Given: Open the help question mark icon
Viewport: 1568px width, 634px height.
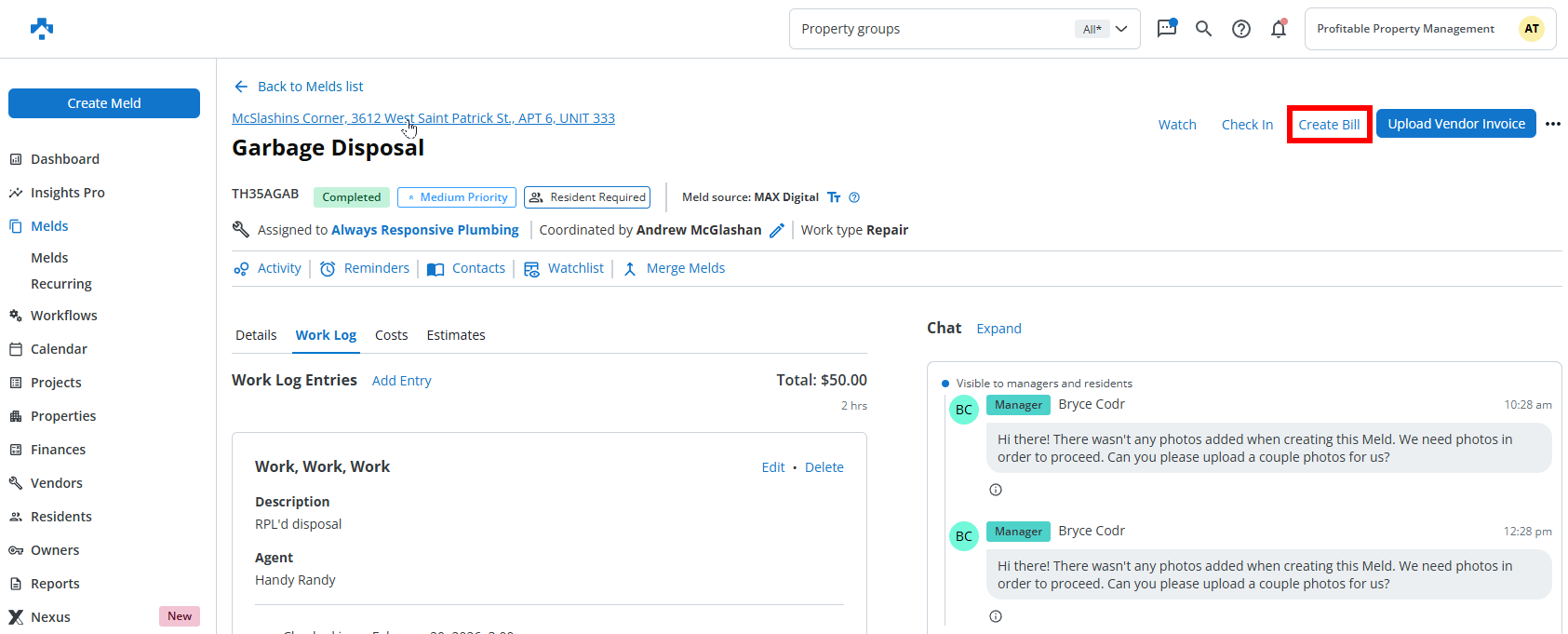Looking at the screenshot, I should (1240, 29).
